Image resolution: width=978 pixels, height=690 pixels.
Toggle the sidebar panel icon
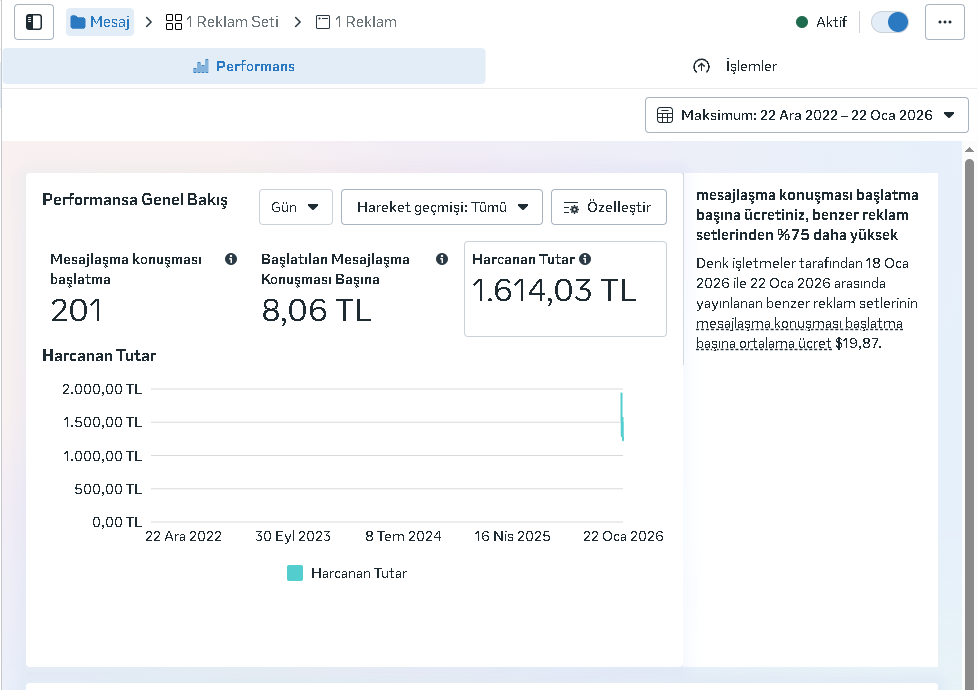[34, 22]
